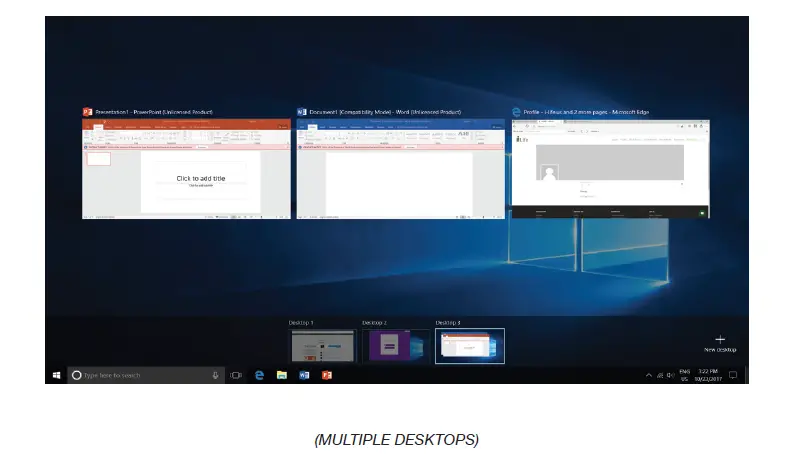
Task: Click the 'Desktop 2' label
Action: [374, 322]
